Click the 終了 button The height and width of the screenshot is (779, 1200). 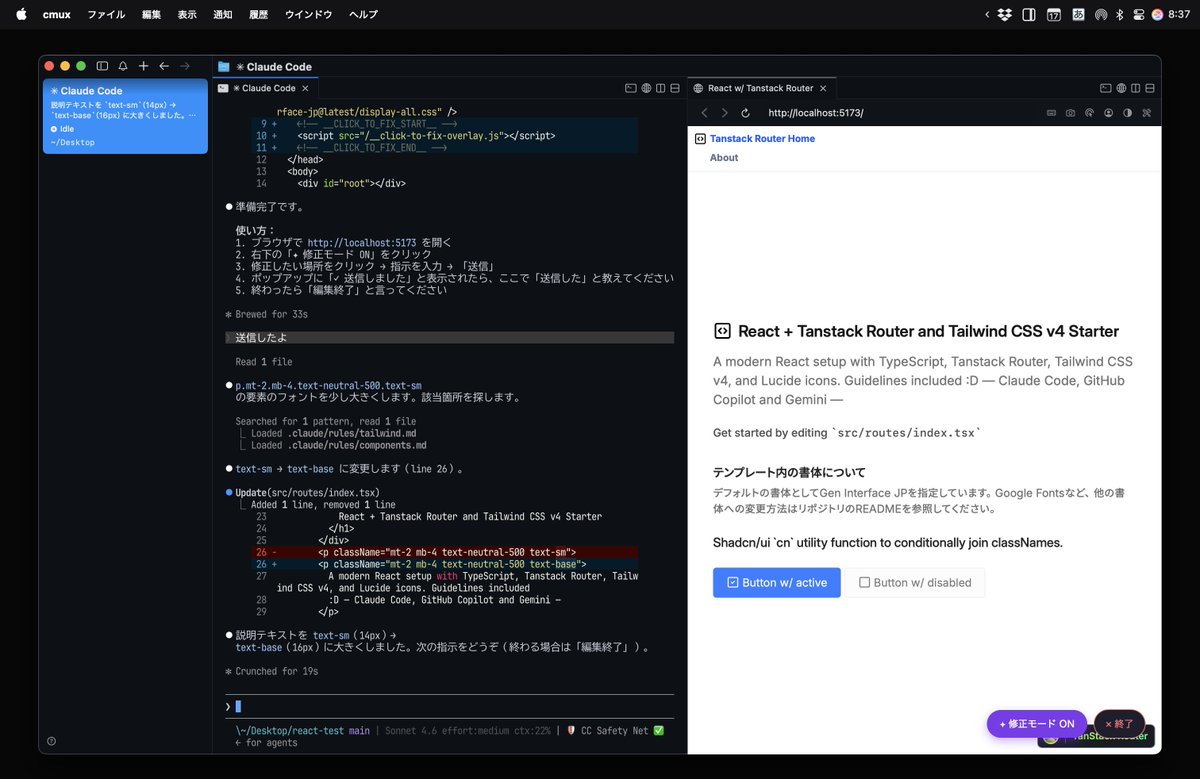[x=1119, y=724]
